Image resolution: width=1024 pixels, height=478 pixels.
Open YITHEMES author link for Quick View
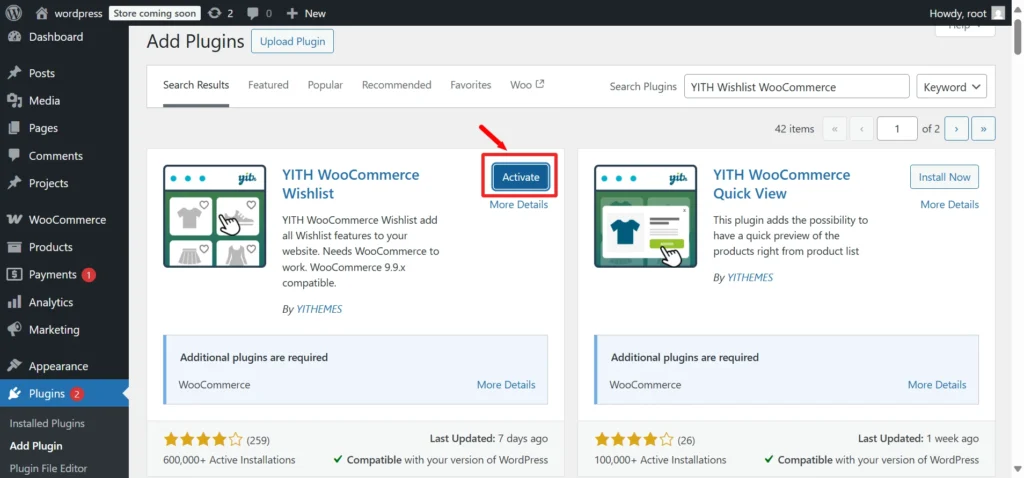(750, 278)
